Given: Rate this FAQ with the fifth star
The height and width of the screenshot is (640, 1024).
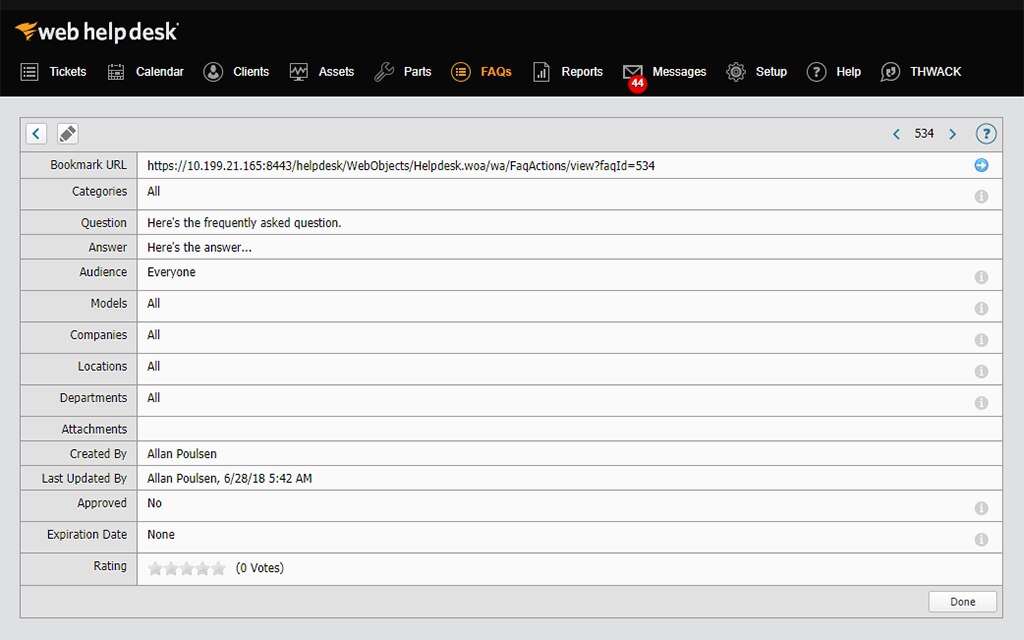Looking at the screenshot, I should (x=219, y=567).
